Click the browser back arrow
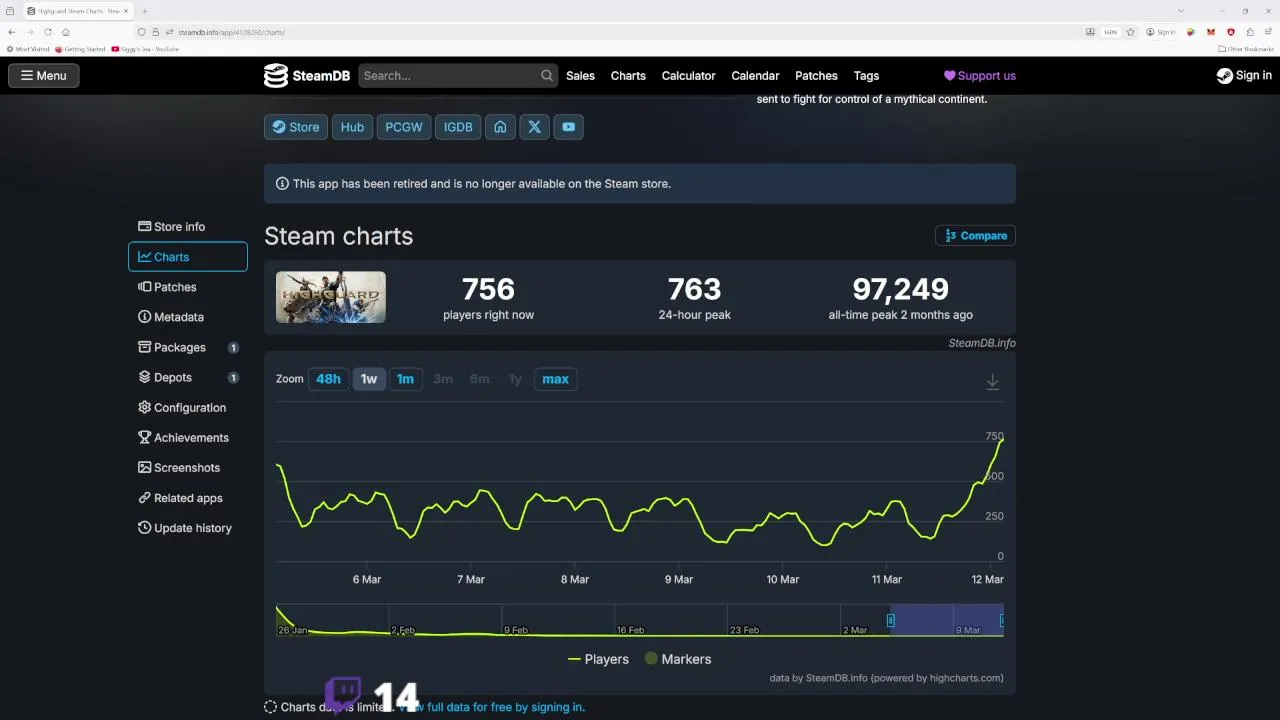Viewport: 1280px width, 720px height. coord(12,32)
